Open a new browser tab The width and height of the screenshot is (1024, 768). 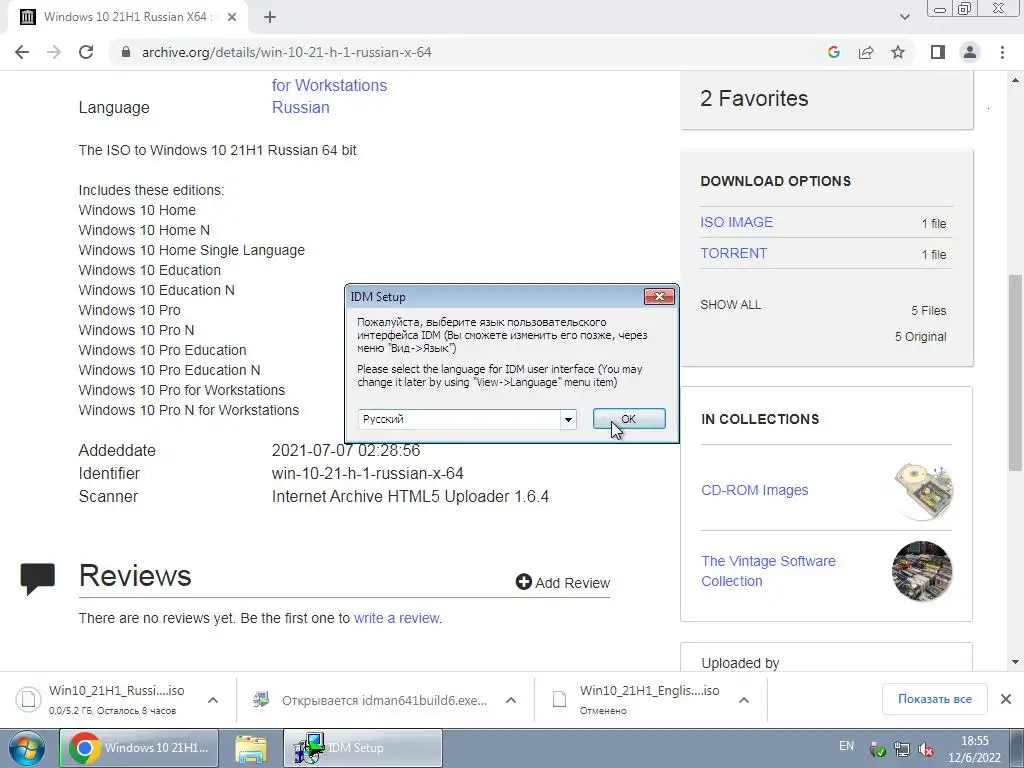[x=270, y=17]
